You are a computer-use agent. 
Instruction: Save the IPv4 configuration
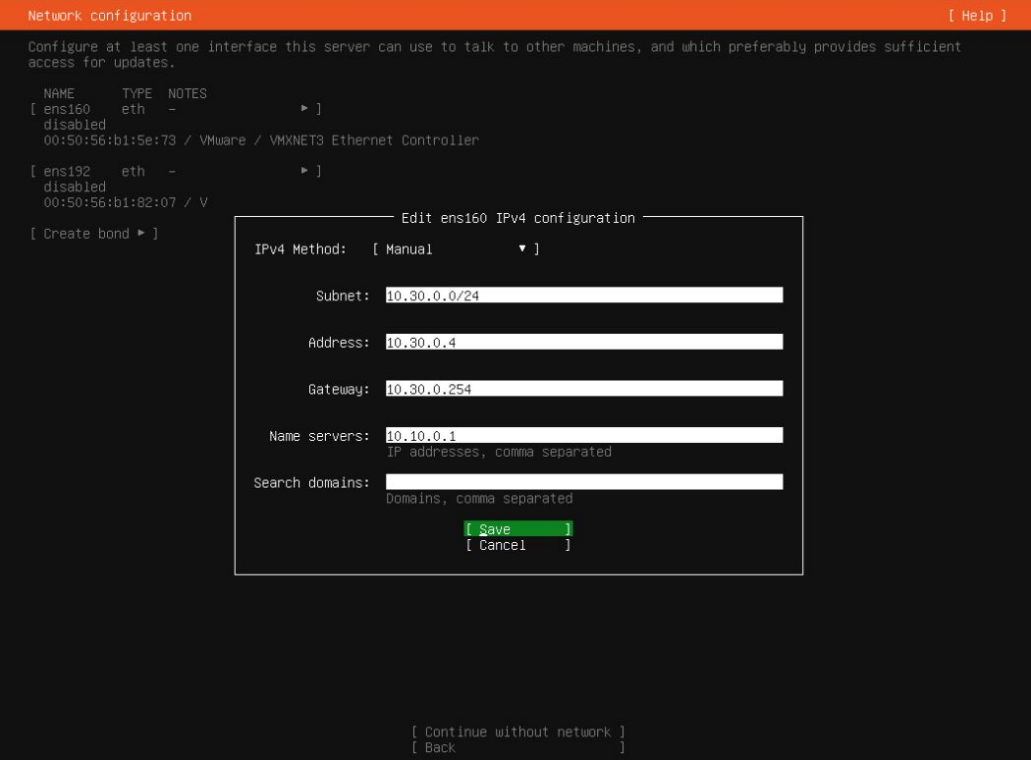tap(518, 529)
